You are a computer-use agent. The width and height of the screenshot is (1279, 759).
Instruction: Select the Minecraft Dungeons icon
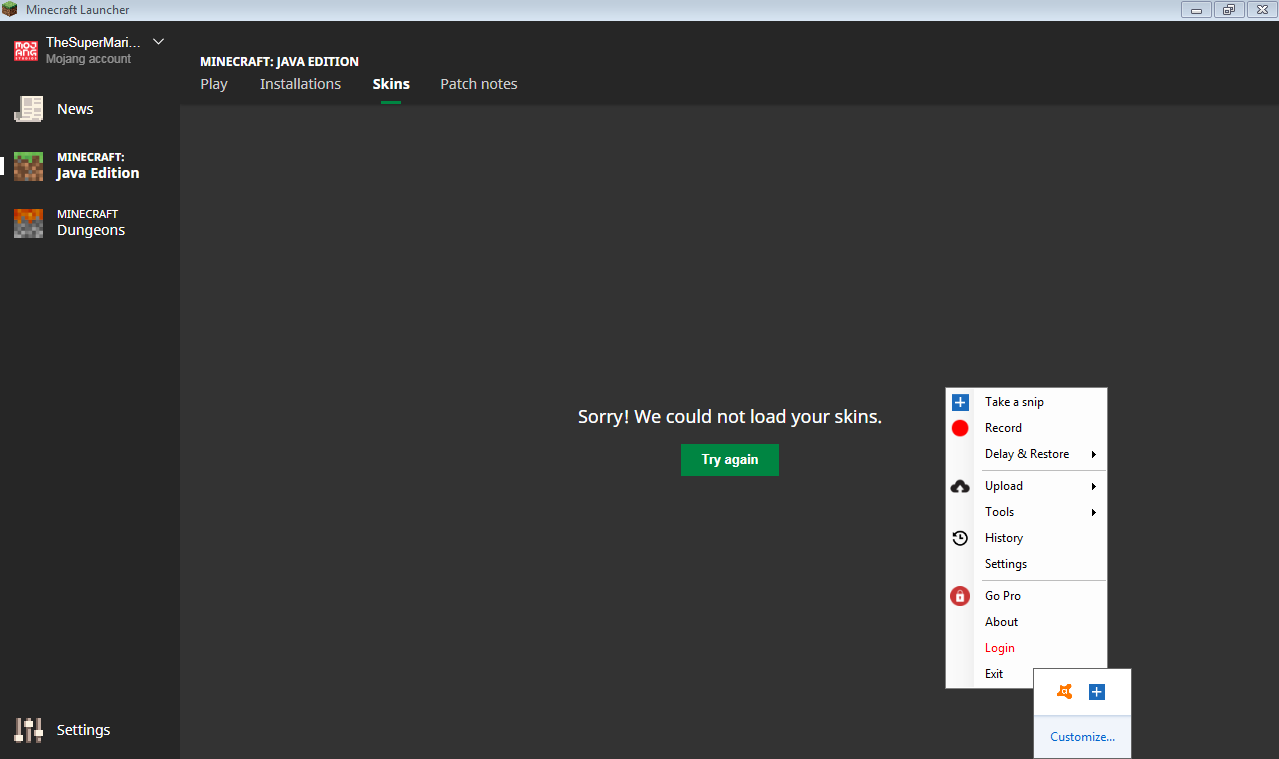28,223
